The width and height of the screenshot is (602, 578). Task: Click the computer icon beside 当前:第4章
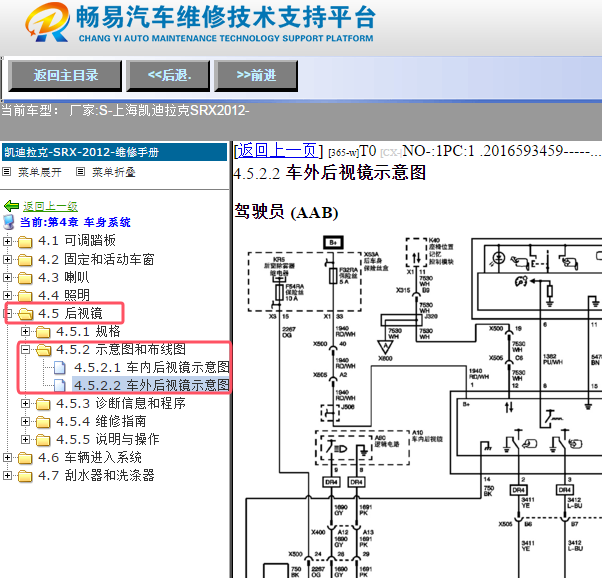9,222
